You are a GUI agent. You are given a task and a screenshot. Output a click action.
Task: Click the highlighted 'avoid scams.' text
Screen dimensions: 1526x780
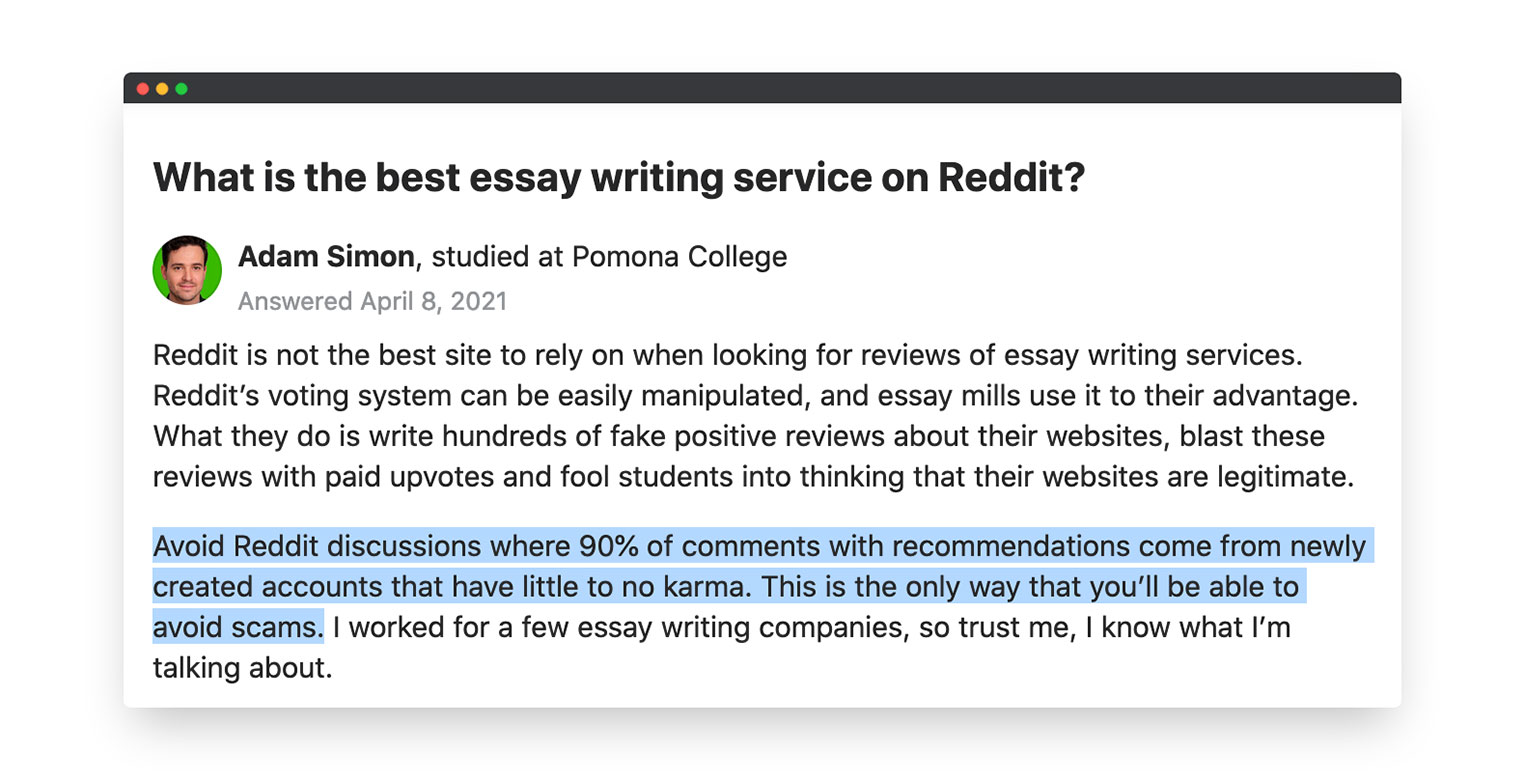click(x=238, y=627)
